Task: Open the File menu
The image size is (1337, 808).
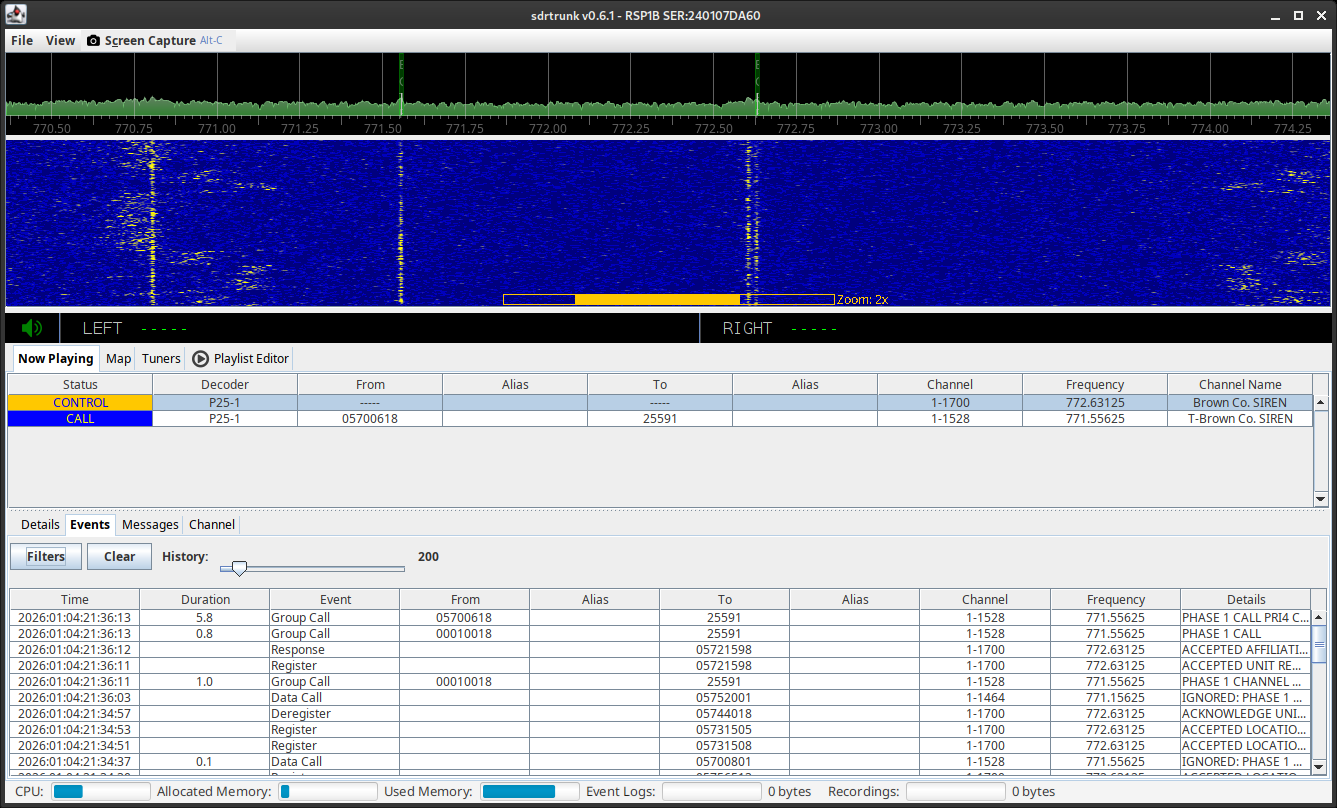Action: click(22, 41)
